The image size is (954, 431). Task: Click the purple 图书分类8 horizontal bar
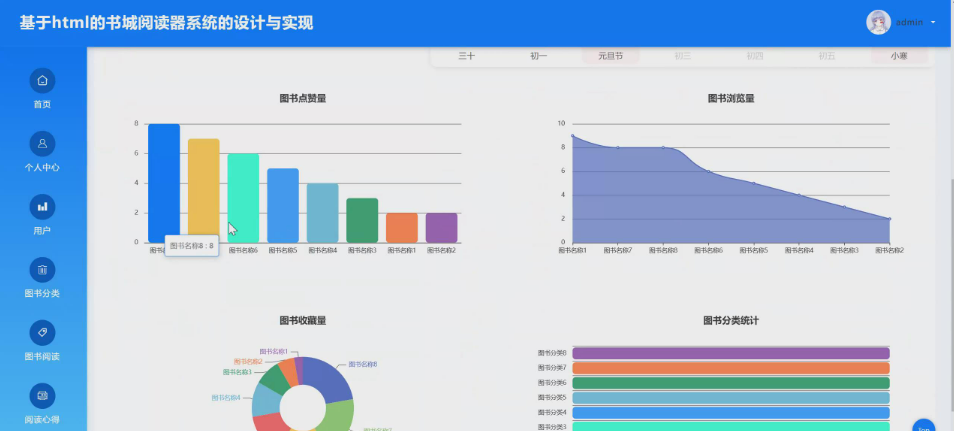(731, 353)
